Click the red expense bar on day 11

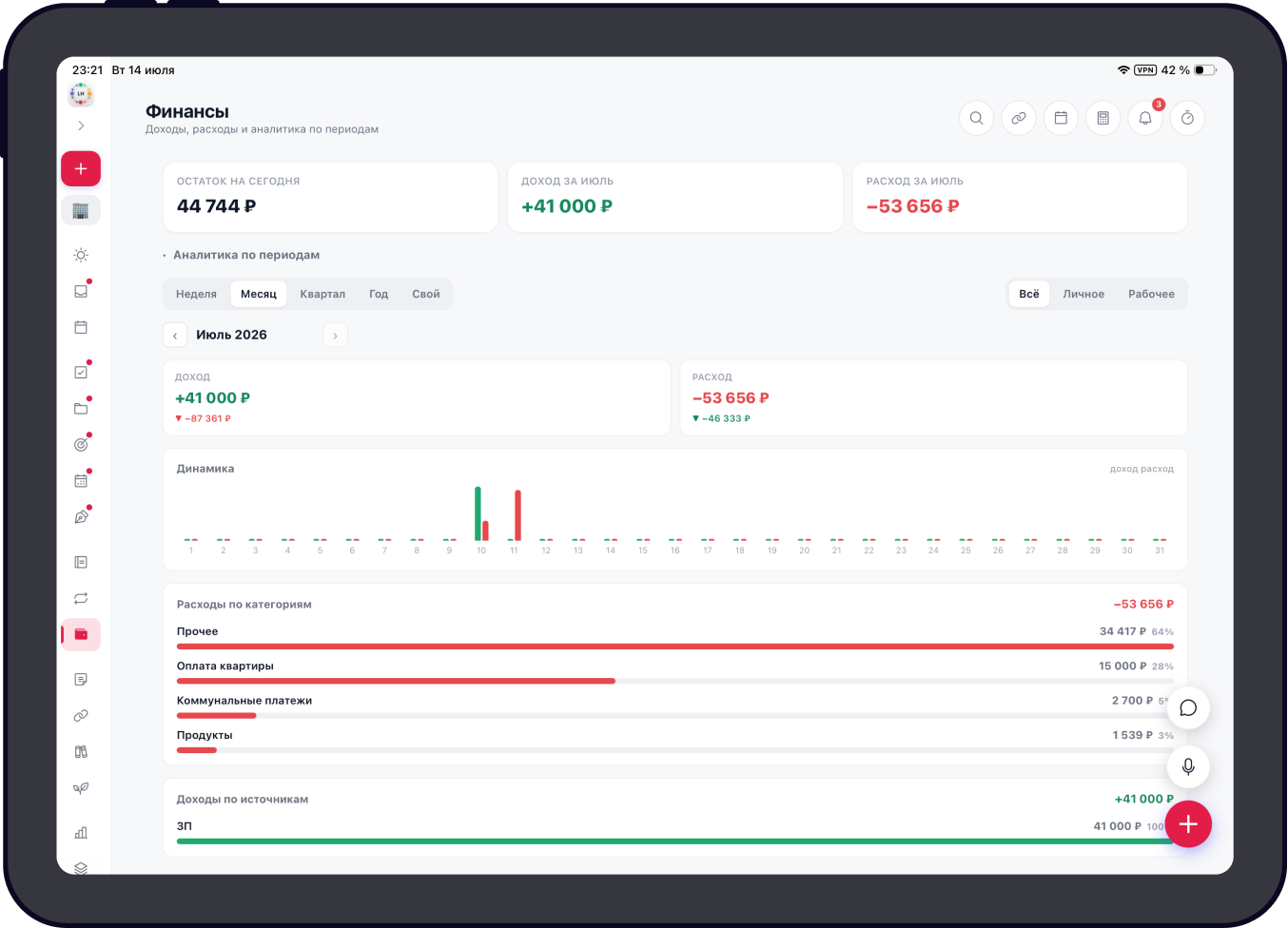pos(517,515)
